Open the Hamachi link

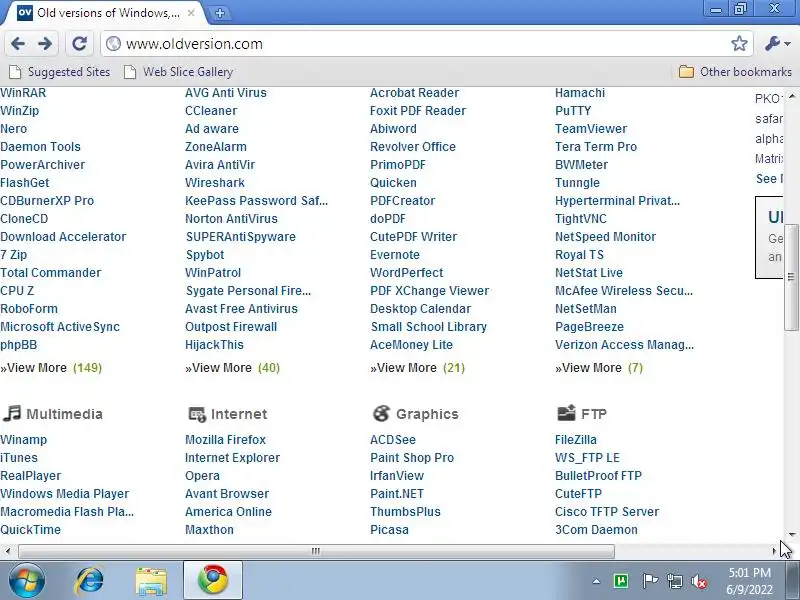pos(580,93)
